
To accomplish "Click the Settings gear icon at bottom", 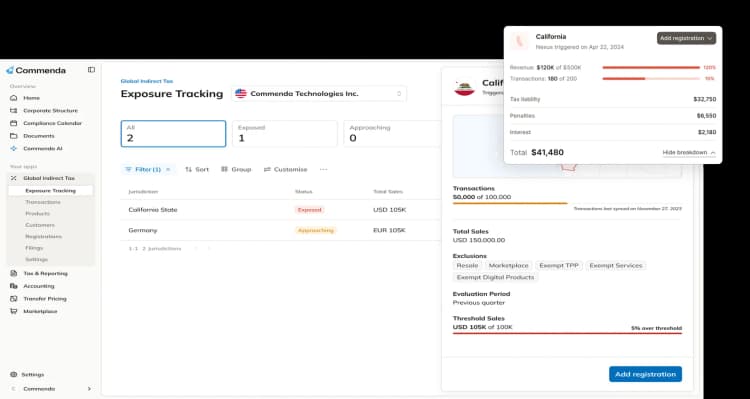I will [13, 374].
